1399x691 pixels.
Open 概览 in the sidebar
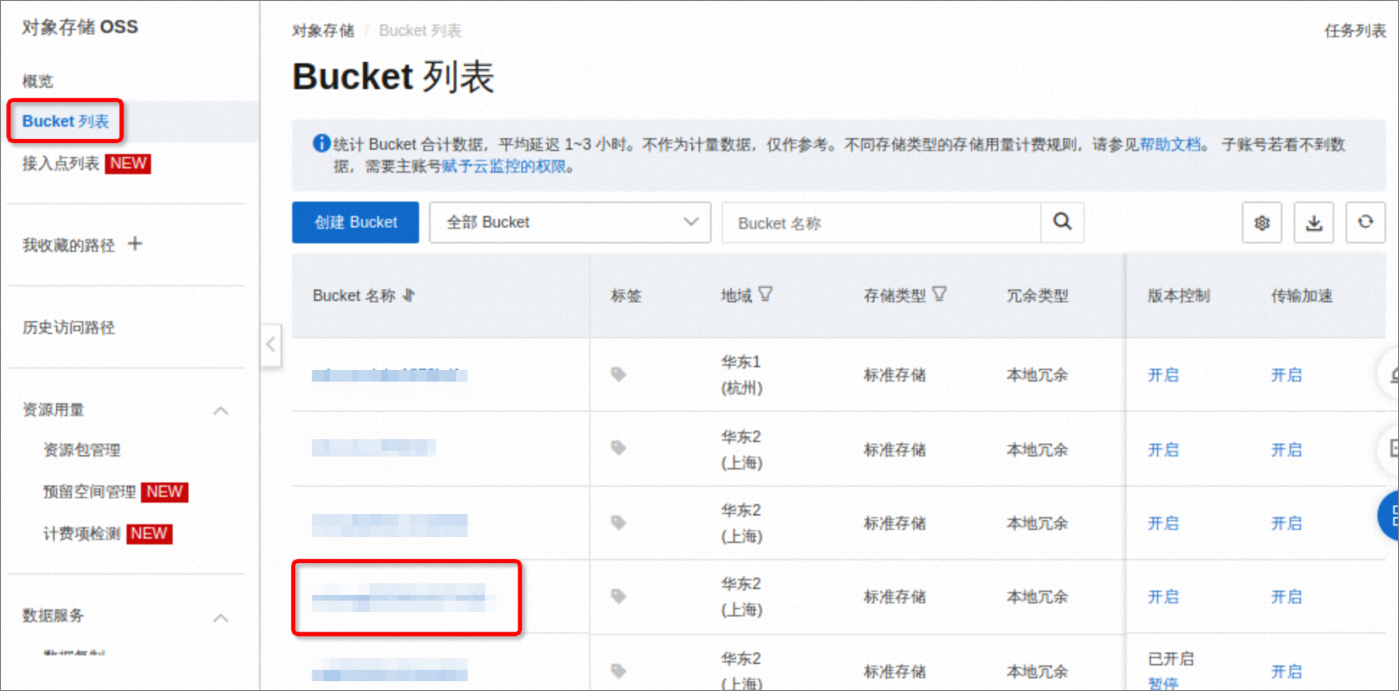[x=38, y=81]
